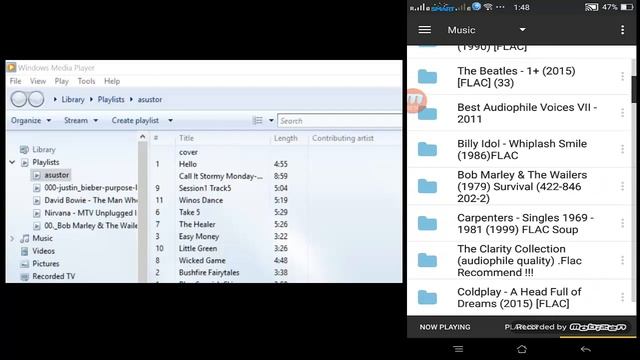This screenshot has height=360, width=640.
Task: Sort by the Contributing artist column header
Action: click(x=343, y=138)
